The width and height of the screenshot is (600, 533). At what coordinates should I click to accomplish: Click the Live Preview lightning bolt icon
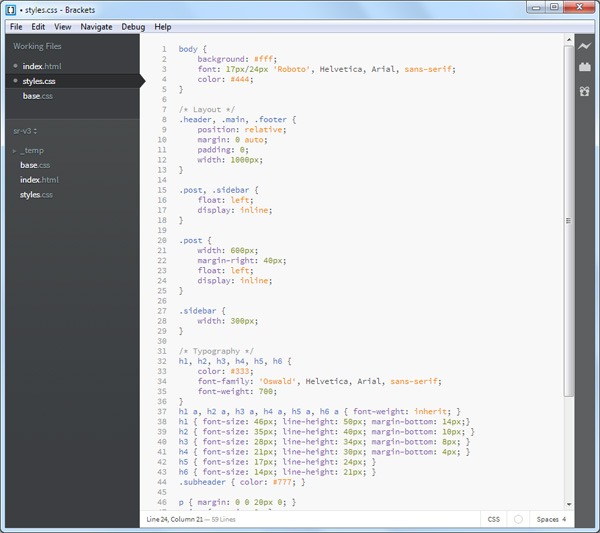point(584,45)
